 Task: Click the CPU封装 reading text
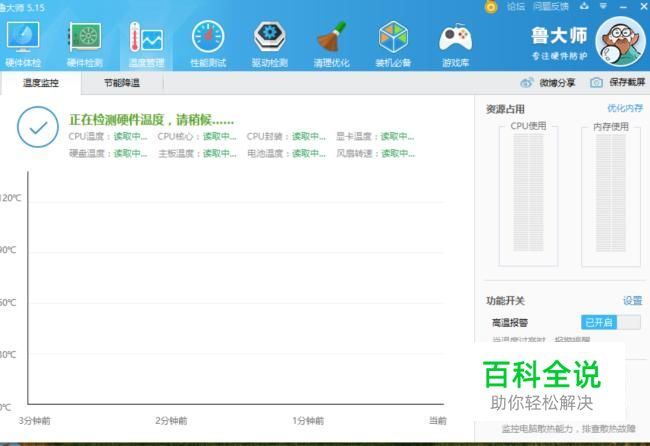(286, 136)
